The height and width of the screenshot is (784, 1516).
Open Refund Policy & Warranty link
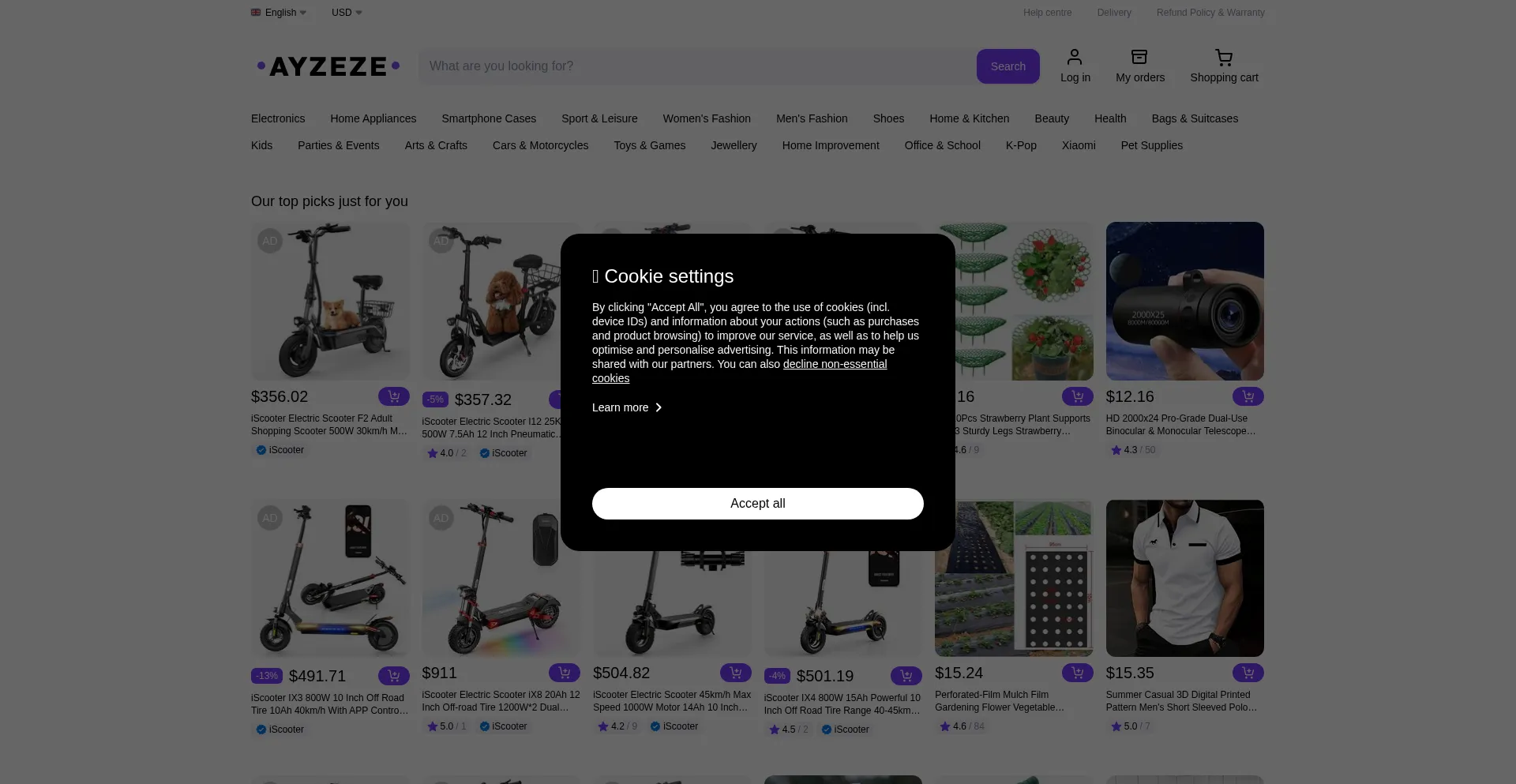pyautogui.click(x=1210, y=13)
